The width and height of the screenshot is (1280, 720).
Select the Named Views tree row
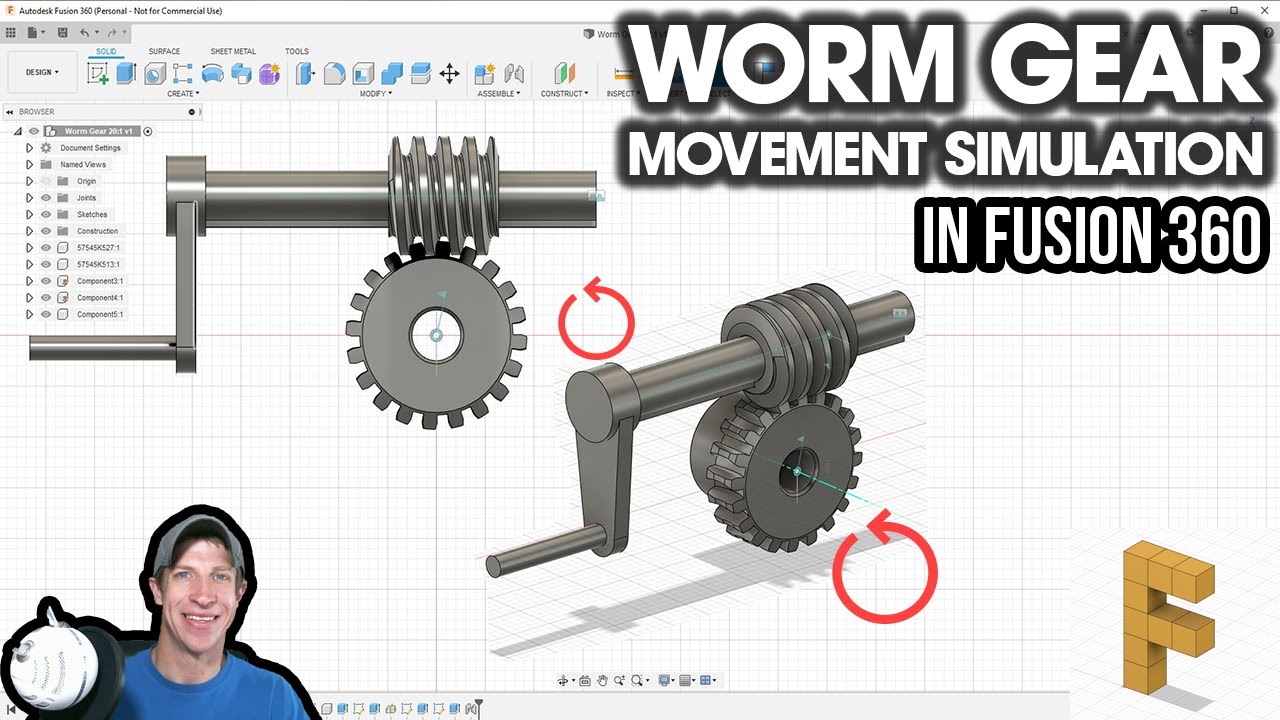tap(82, 164)
